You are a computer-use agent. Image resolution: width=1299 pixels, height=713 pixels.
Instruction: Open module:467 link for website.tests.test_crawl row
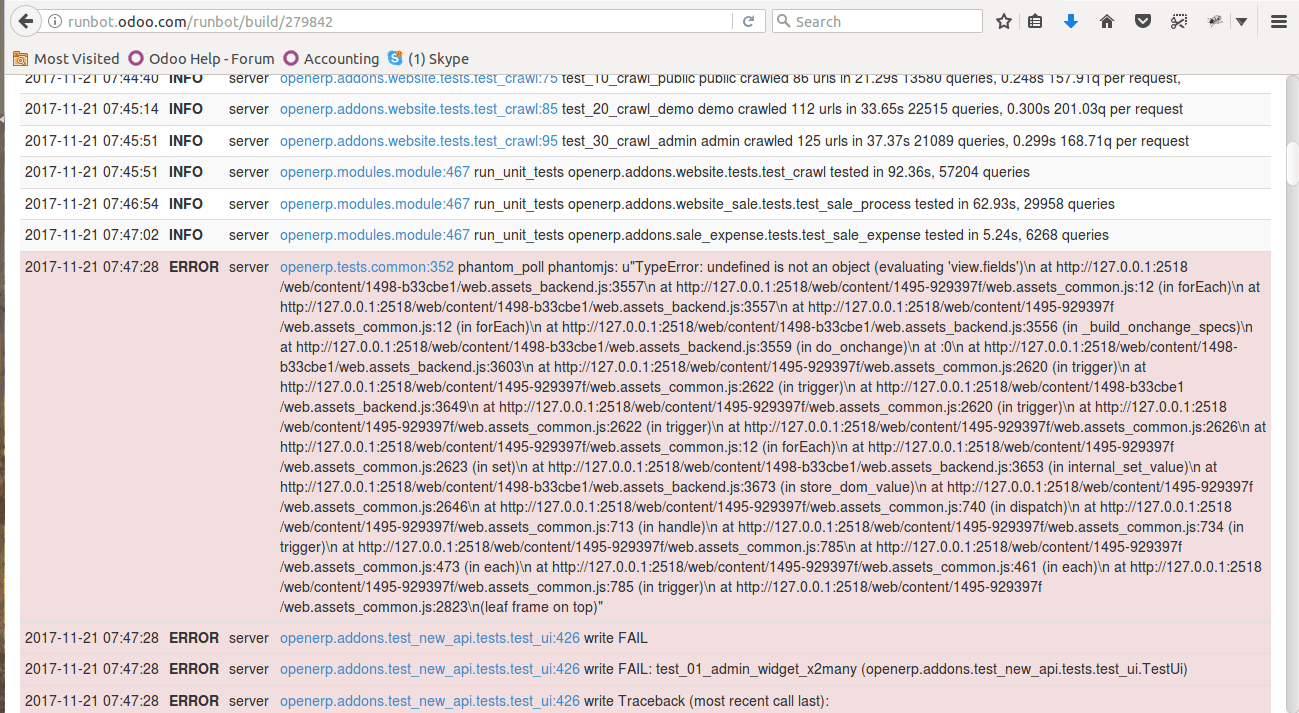click(375, 172)
